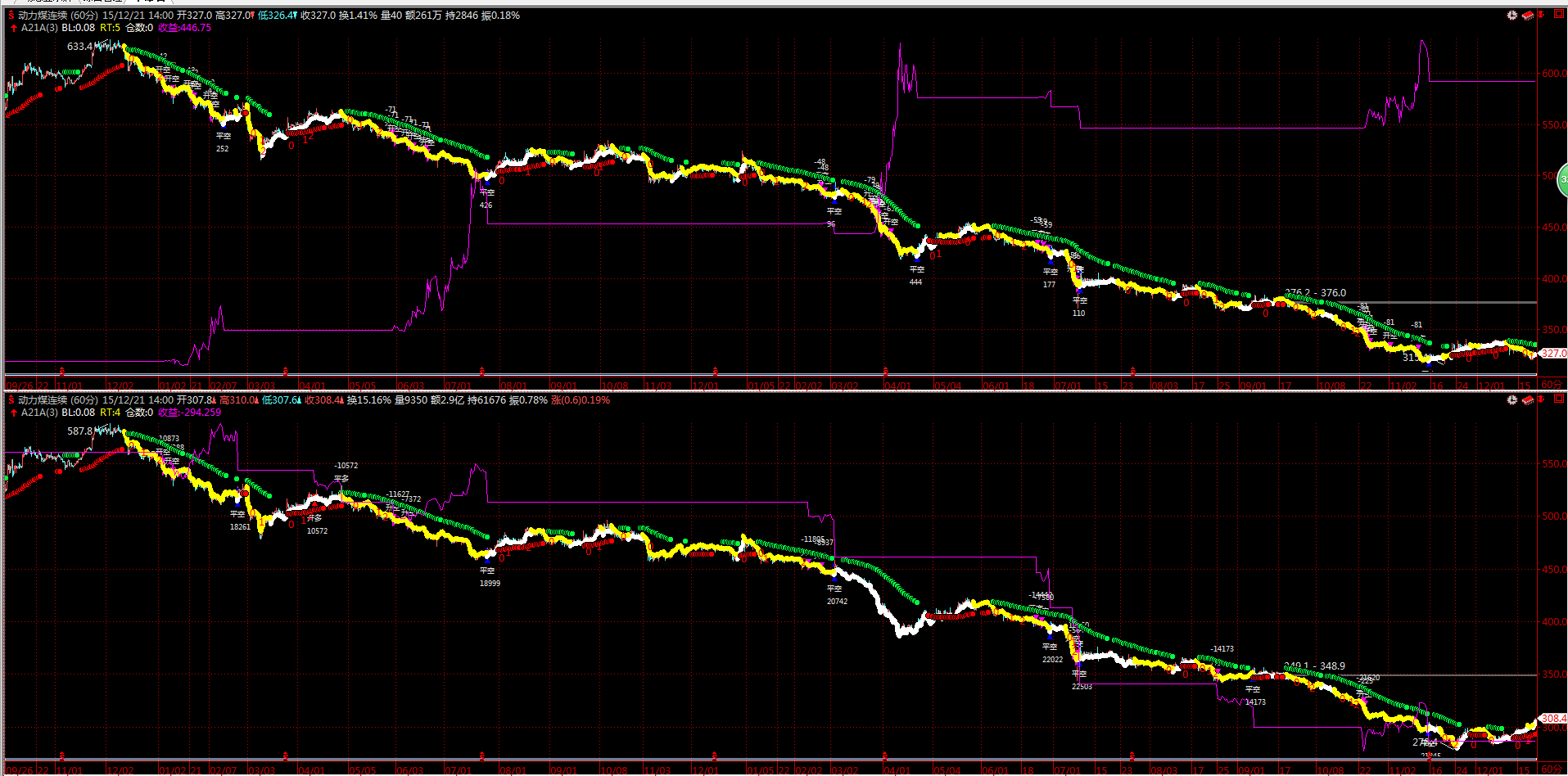This screenshot has width=1568, height=776.
Task: Maximize the top chart pane with the square icon
Action: pyautogui.click(x=1558, y=15)
